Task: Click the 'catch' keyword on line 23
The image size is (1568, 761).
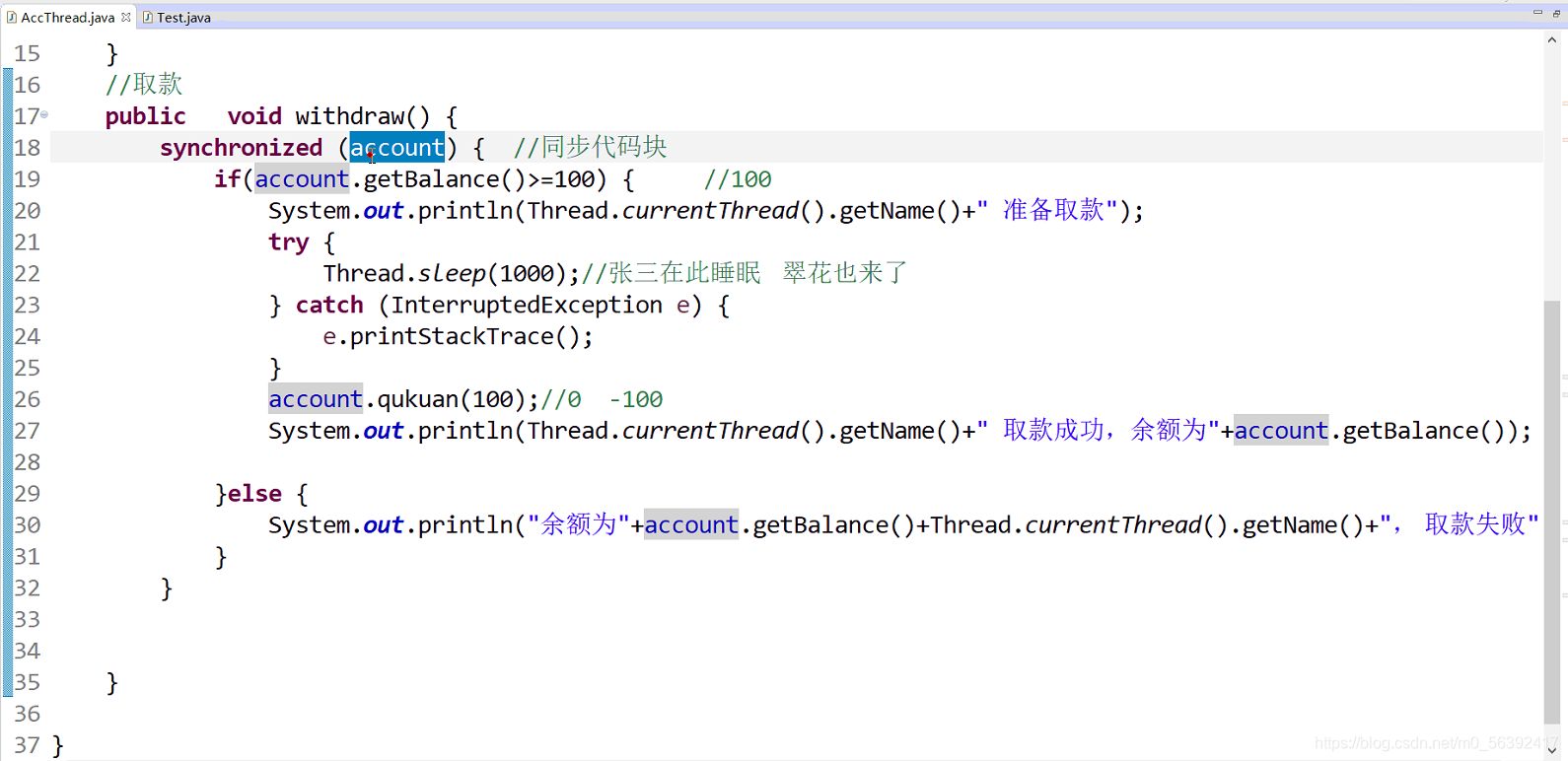Action: [x=329, y=305]
